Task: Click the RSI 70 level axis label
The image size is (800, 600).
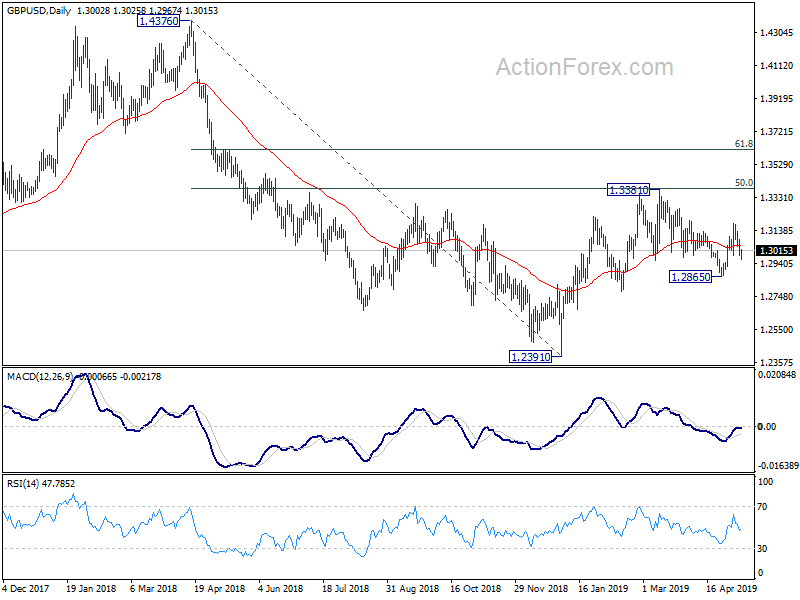Action: pos(762,507)
